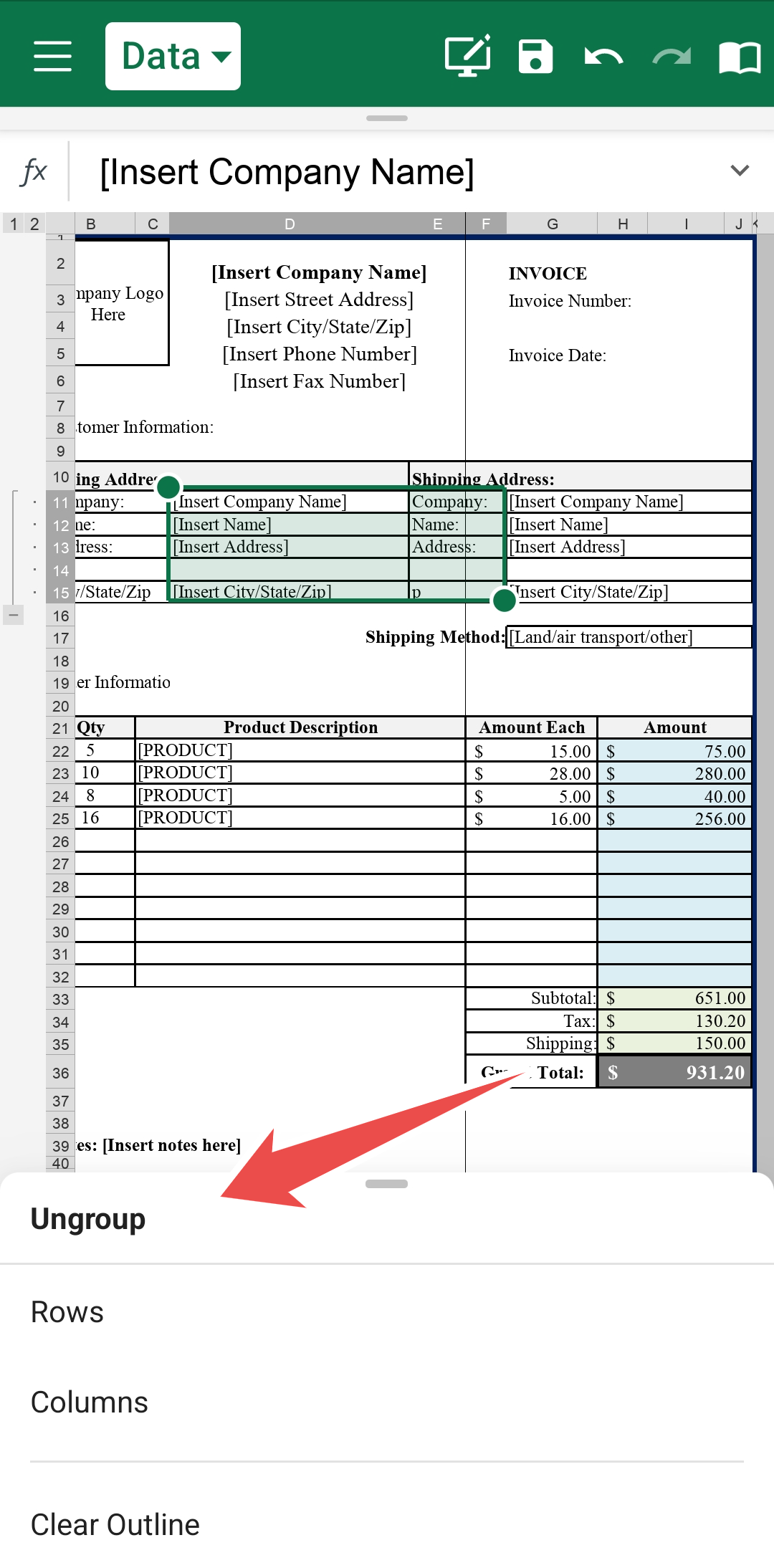
Task: Select the Product Description header cell
Action: tap(300, 727)
